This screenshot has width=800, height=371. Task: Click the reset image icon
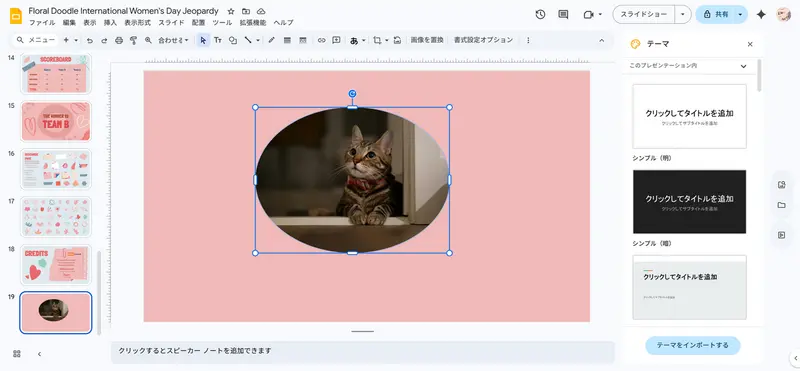tap(397, 40)
